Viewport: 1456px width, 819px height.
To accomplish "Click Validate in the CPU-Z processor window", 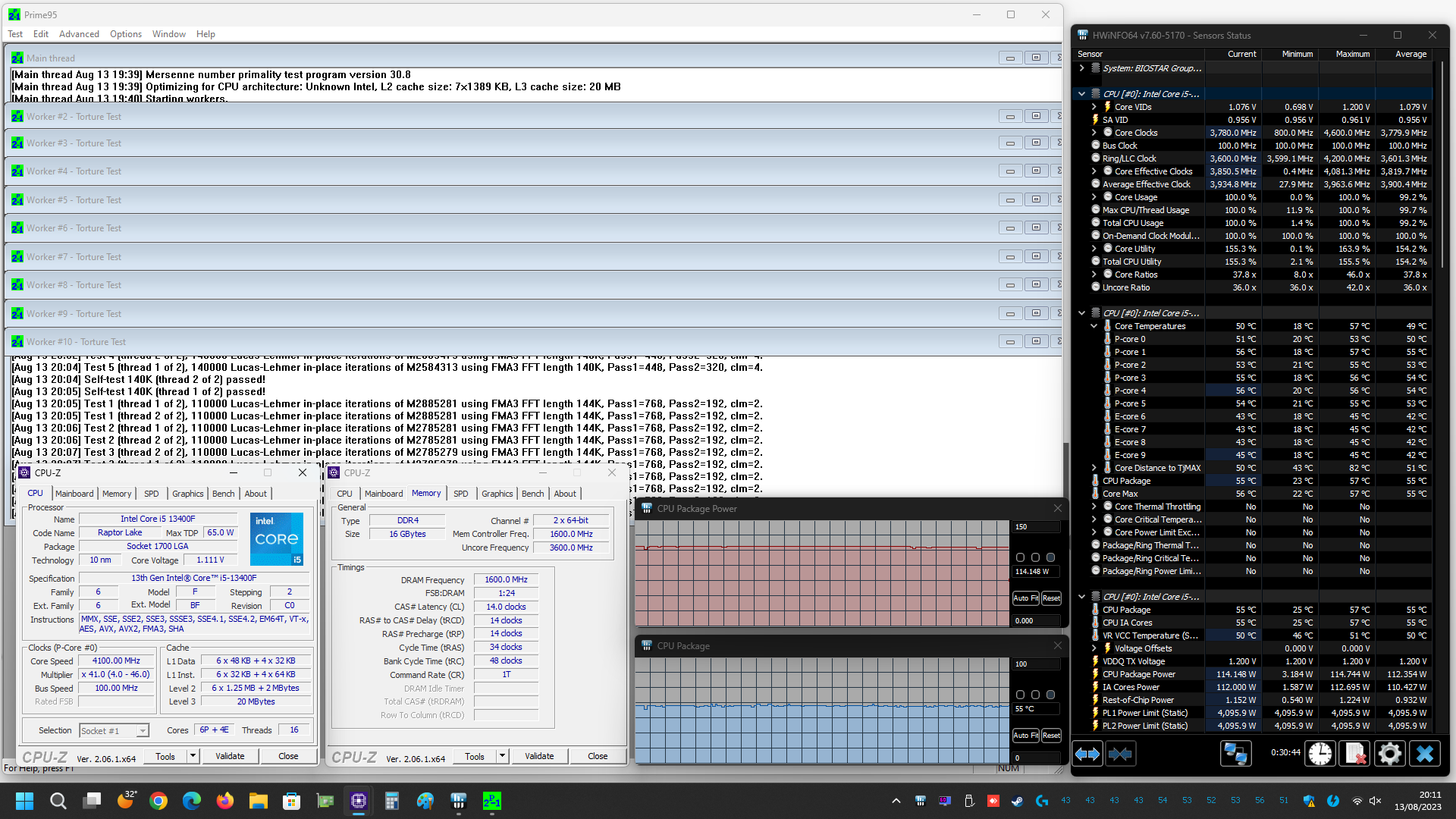I will [230, 756].
